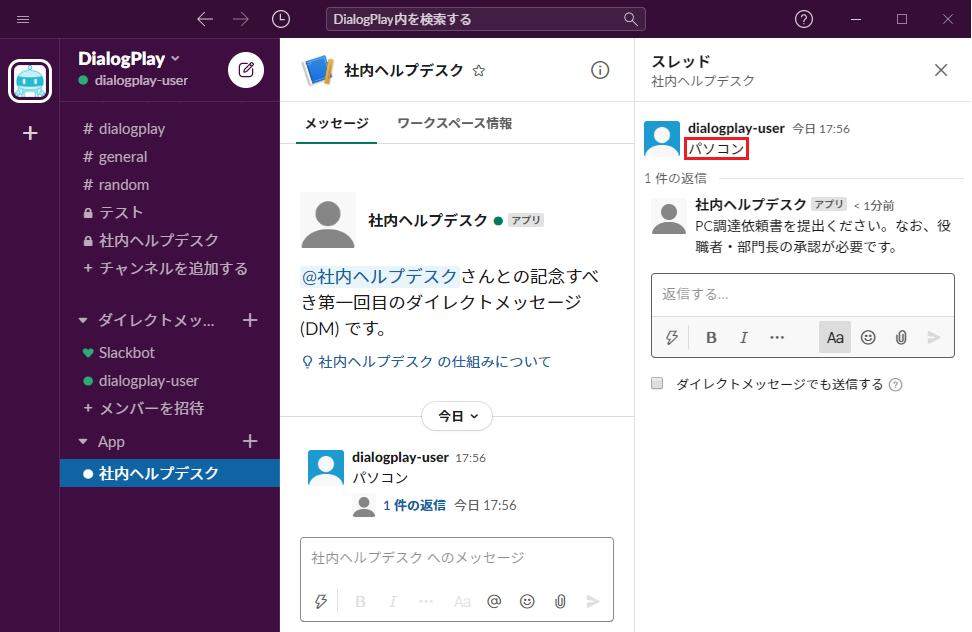This screenshot has height=632, width=972.
Task: Go forward with the right arrow
Action: 241,19
